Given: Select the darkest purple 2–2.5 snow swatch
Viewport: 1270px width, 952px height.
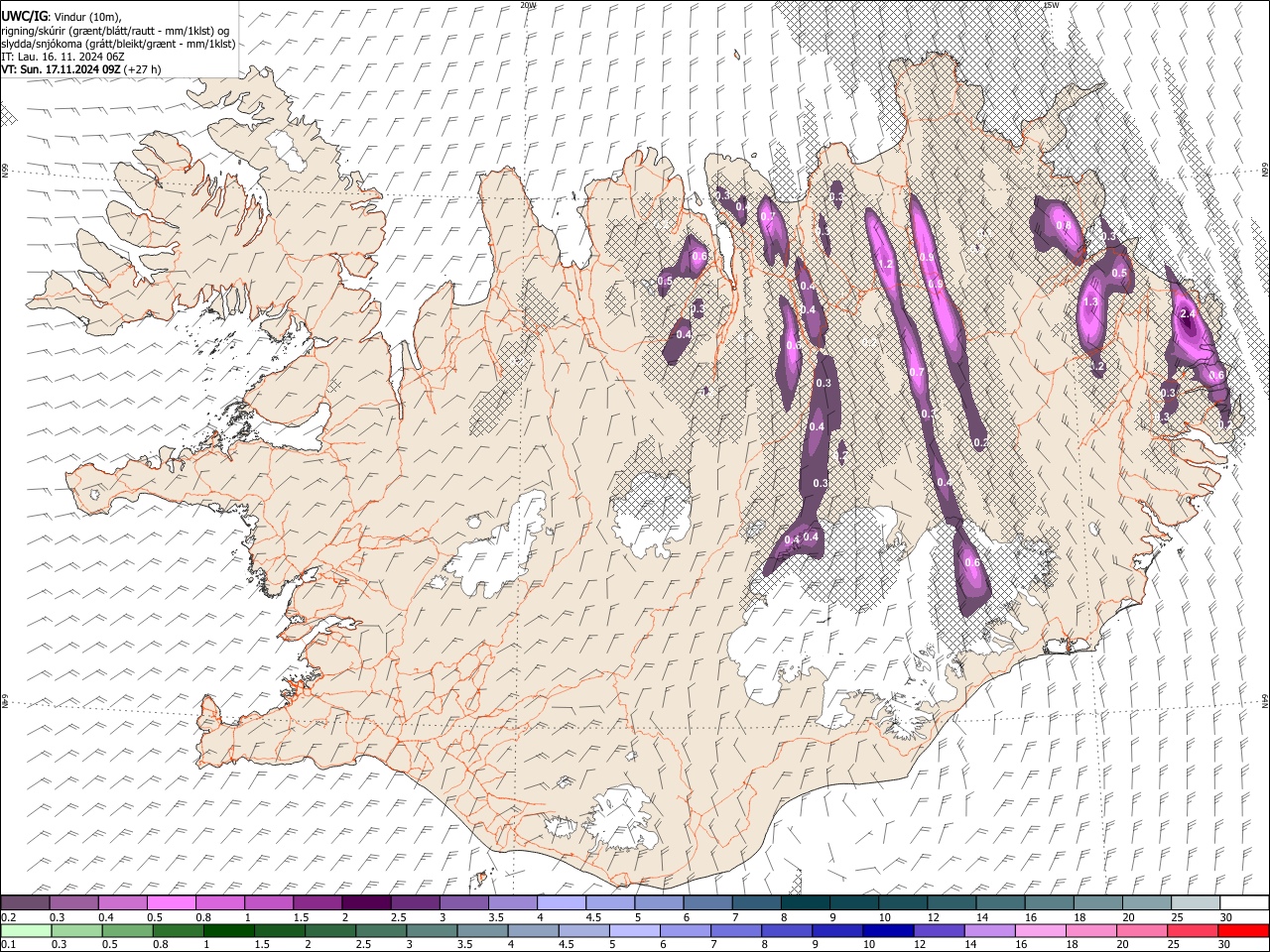Looking at the screenshot, I should pyautogui.click(x=366, y=902).
